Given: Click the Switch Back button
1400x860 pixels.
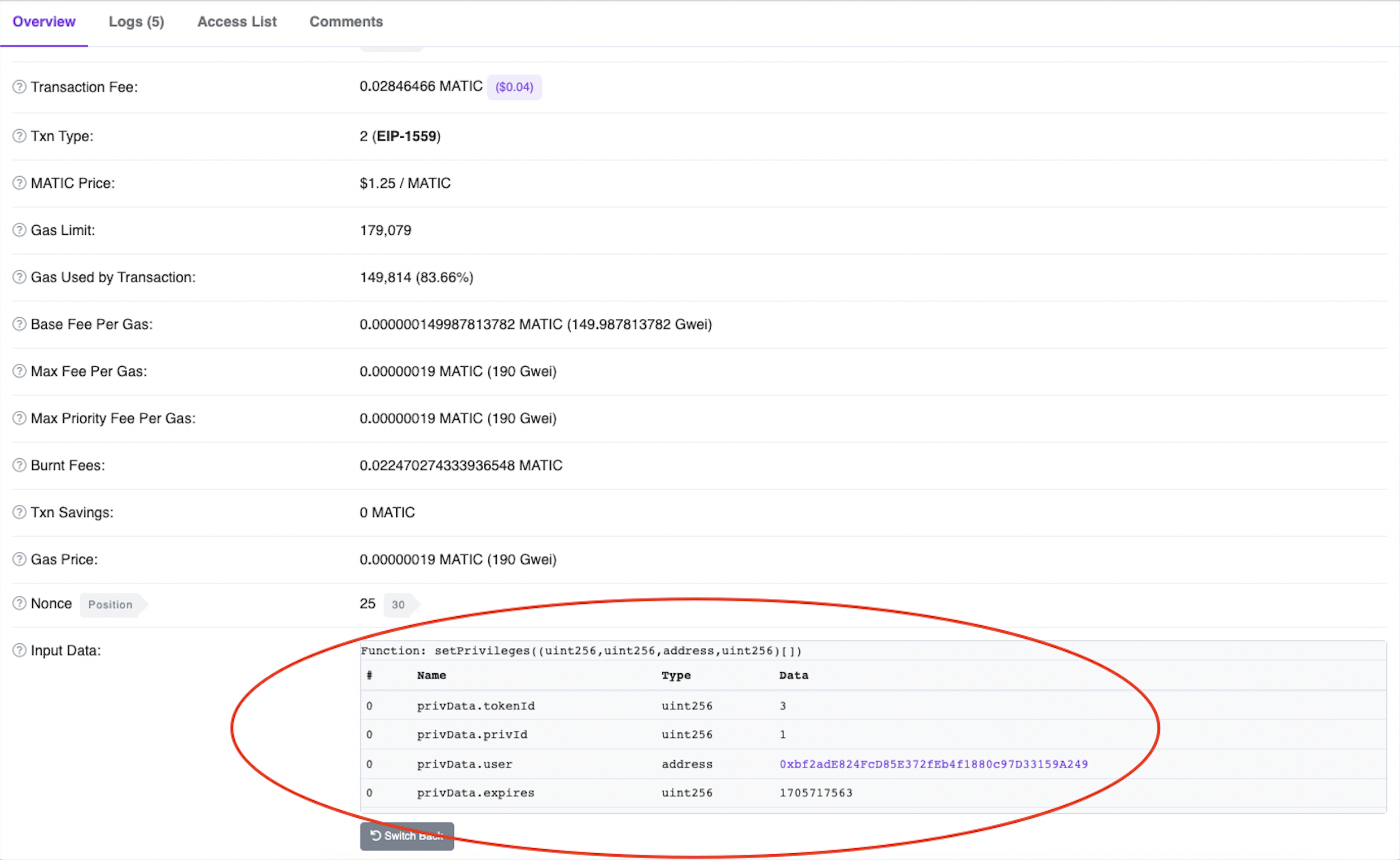Looking at the screenshot, I should pos(407,836).
